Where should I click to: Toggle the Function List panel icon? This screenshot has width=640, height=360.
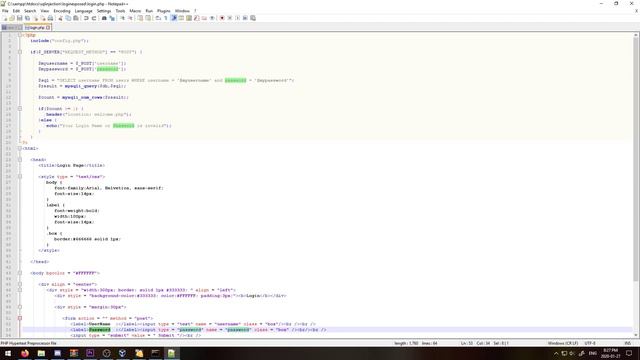click(196, 18)
